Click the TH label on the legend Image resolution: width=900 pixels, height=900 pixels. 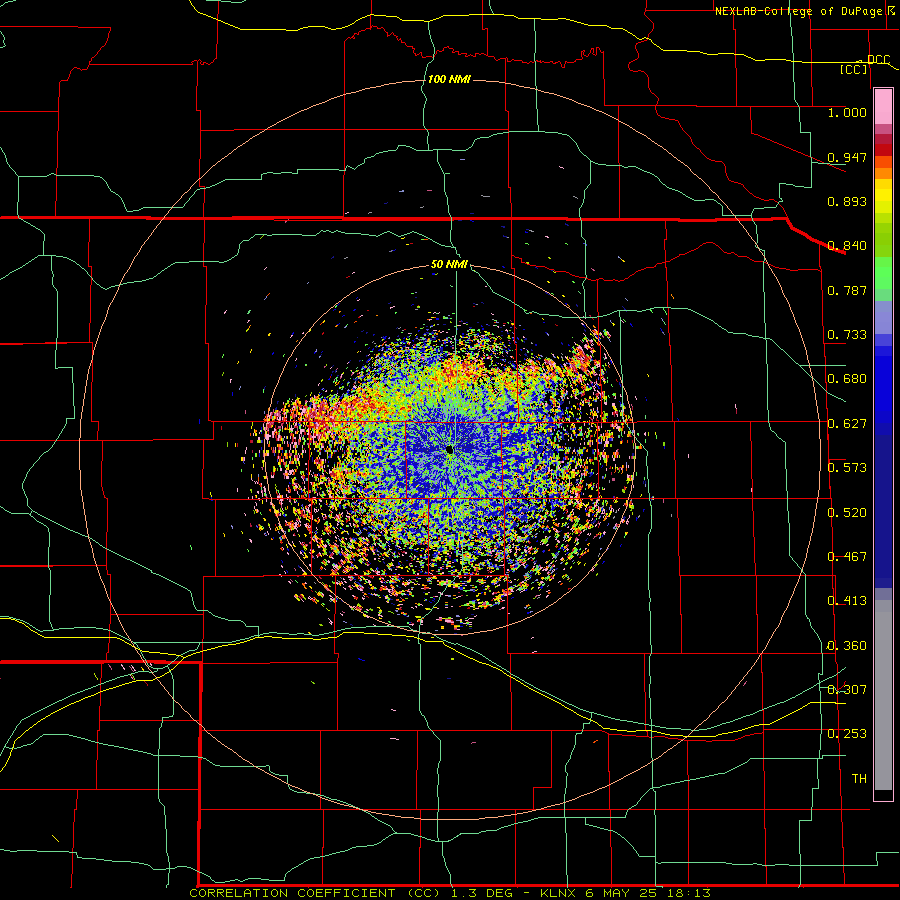[x=859, y=779]
